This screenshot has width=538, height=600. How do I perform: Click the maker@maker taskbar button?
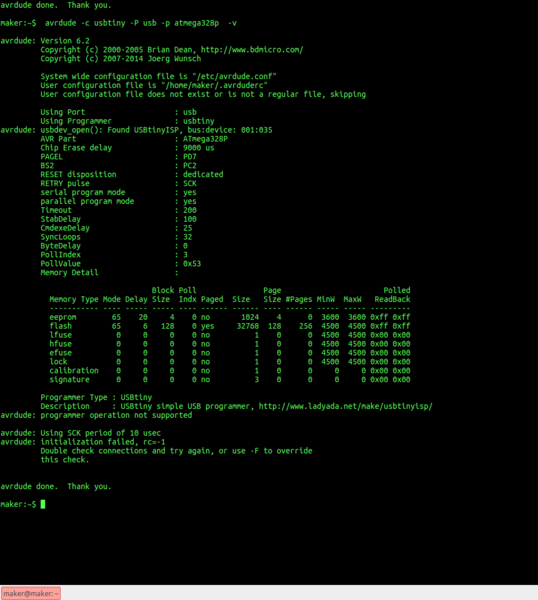31,593
